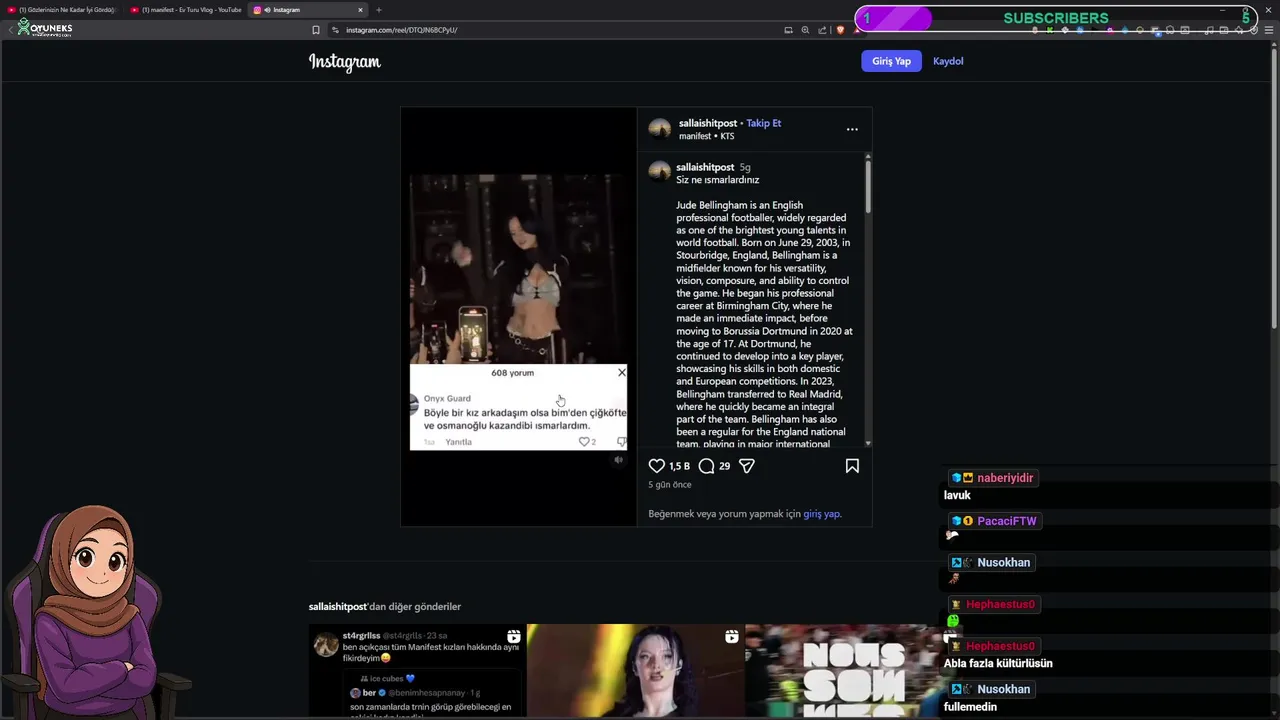Viewport: 1280px width, 720px height.
Task: Click the Brave Rewards triangle icon
Action: point(855,30)
